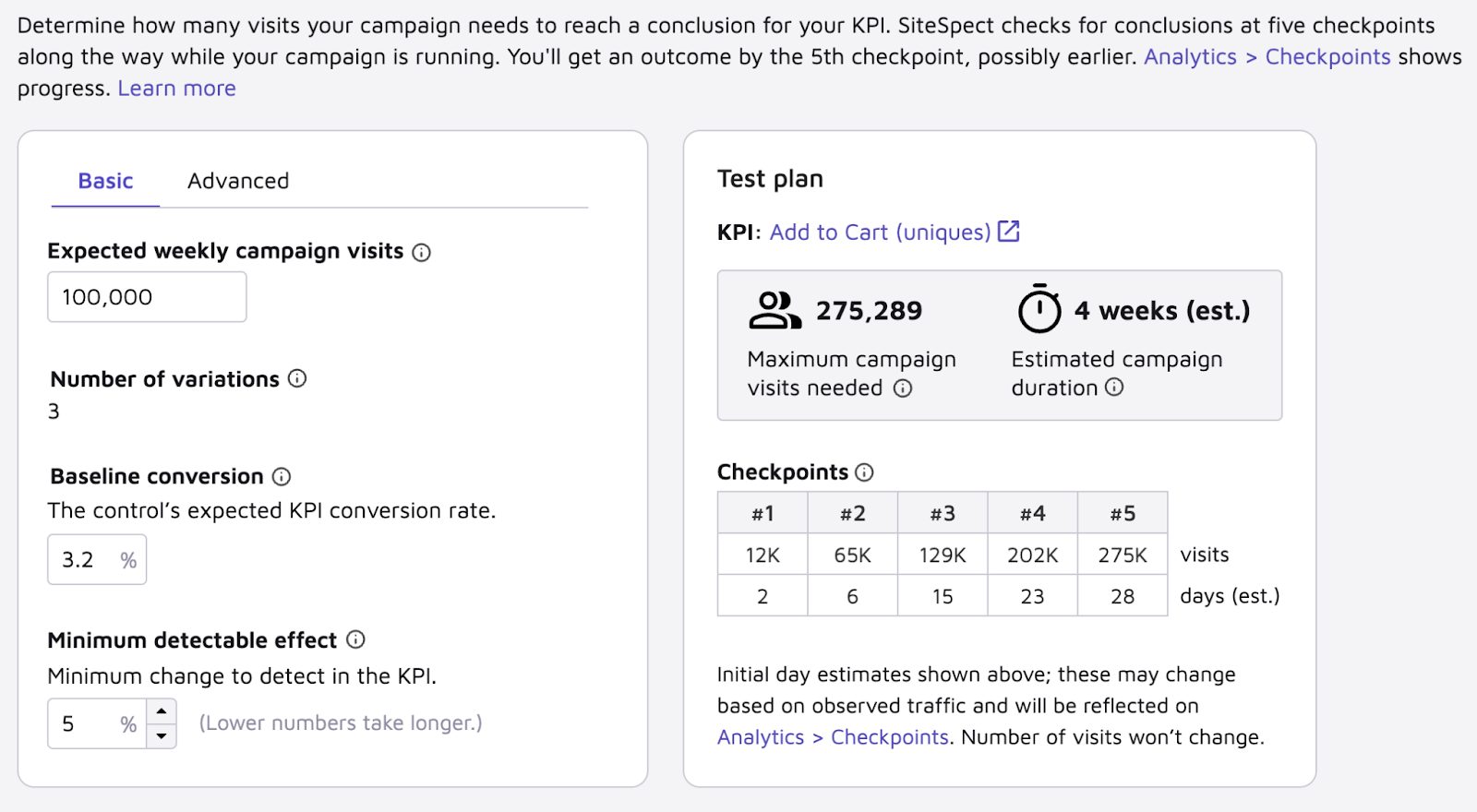
Task: Click info icon next to Number of variations
Action: (x=297, y=378)
